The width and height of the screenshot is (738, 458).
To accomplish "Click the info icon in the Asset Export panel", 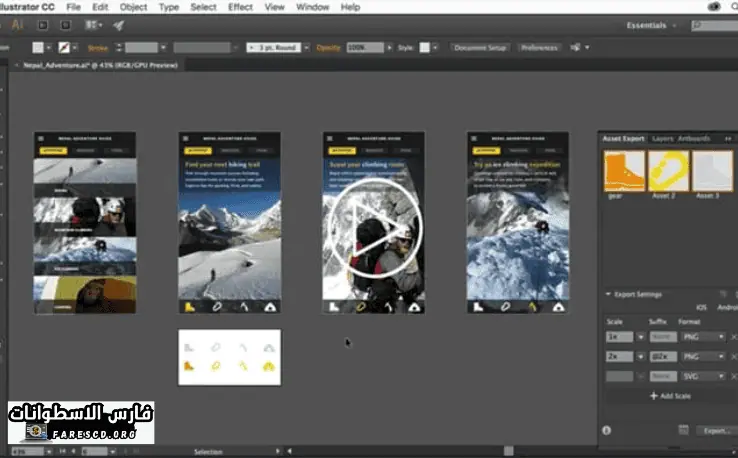I will pos(606,430).
